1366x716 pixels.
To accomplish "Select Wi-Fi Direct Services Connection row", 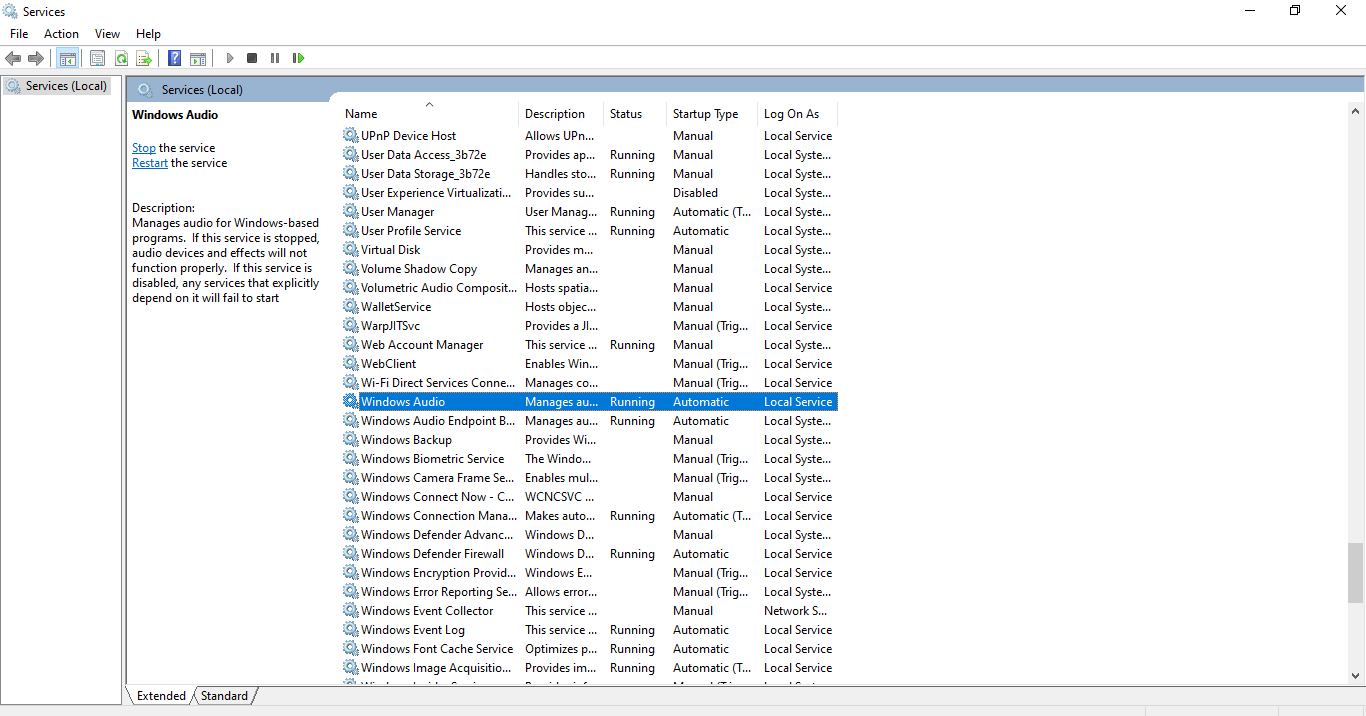I will tap(589, 382).
